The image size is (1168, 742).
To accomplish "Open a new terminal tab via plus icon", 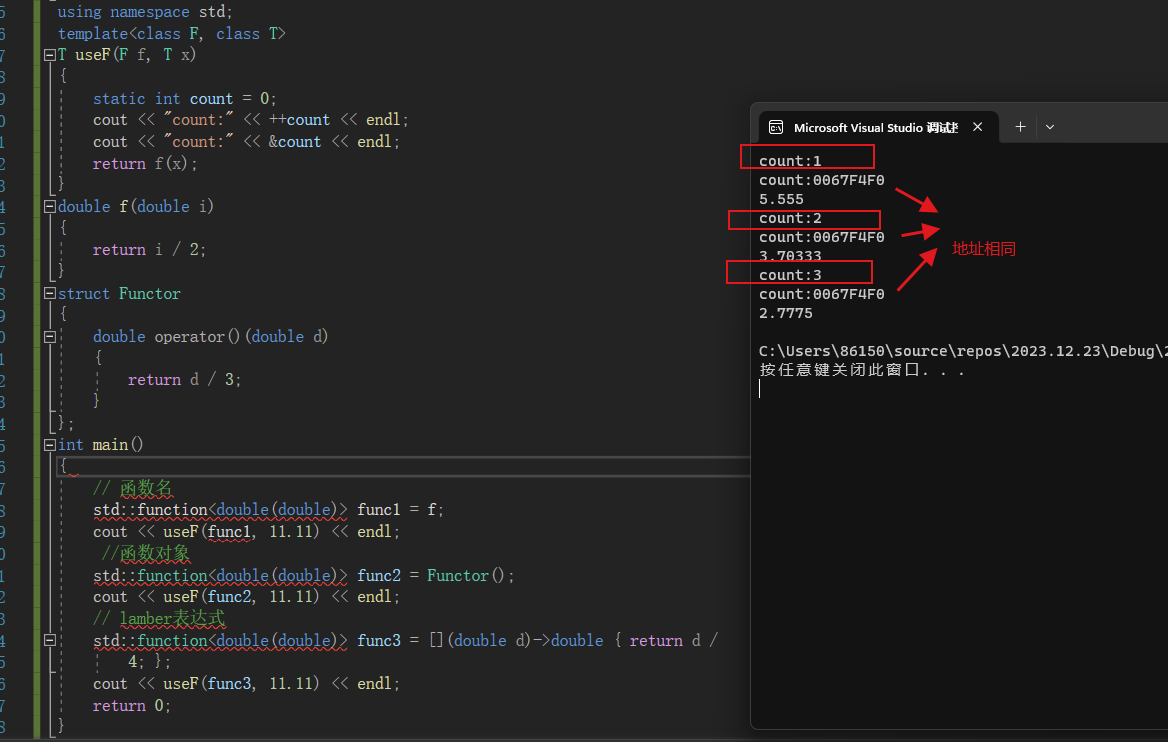I will 1020,126.
